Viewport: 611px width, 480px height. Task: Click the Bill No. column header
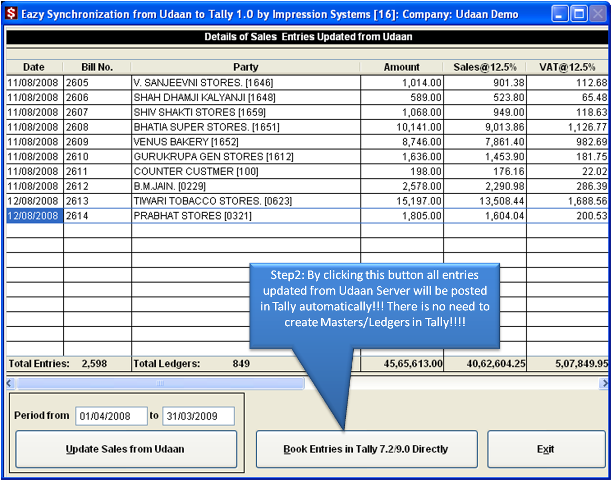pyautogui.click(x=97, y=67)
